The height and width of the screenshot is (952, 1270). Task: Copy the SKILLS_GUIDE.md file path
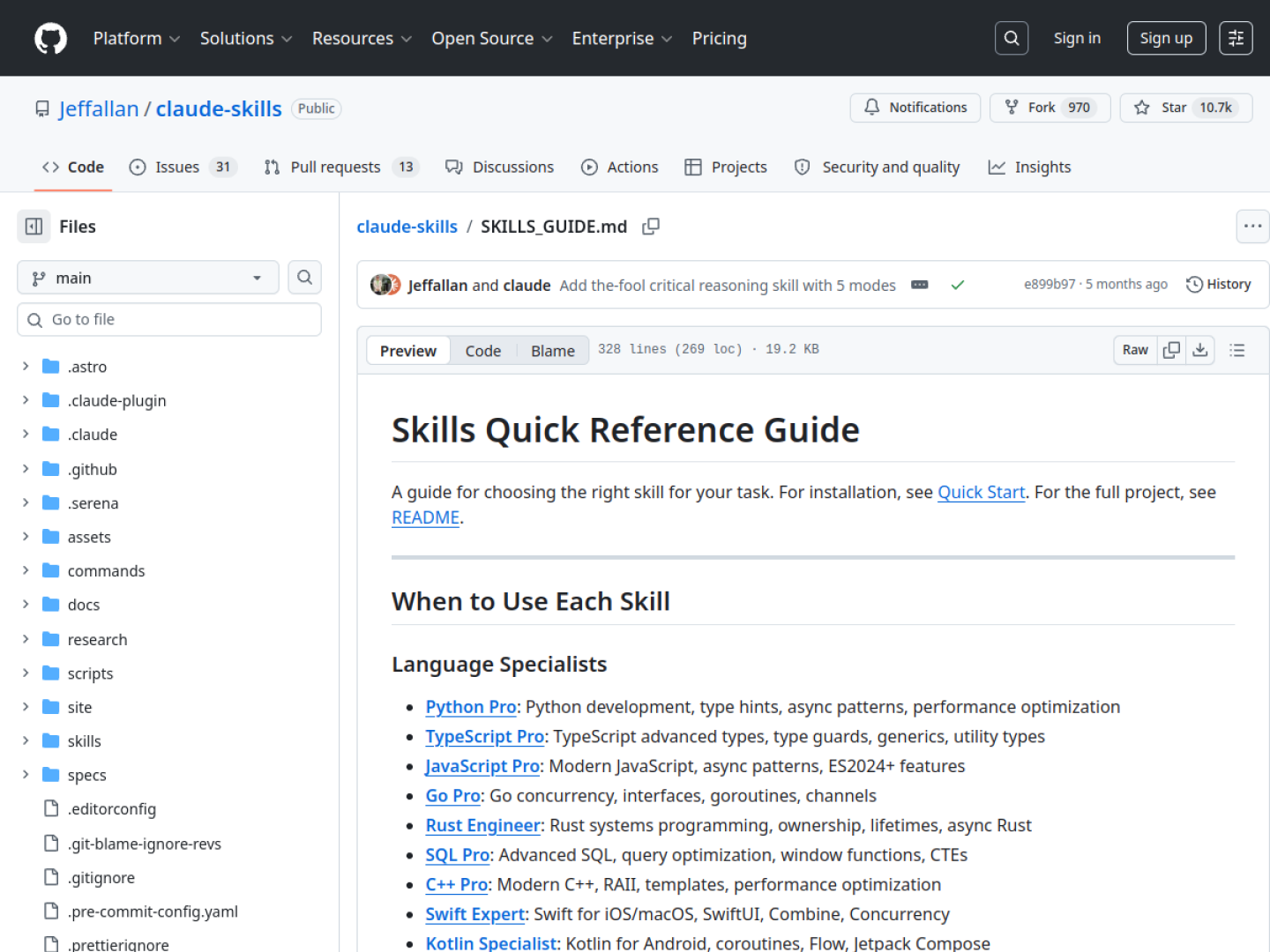tap(651, 227)
